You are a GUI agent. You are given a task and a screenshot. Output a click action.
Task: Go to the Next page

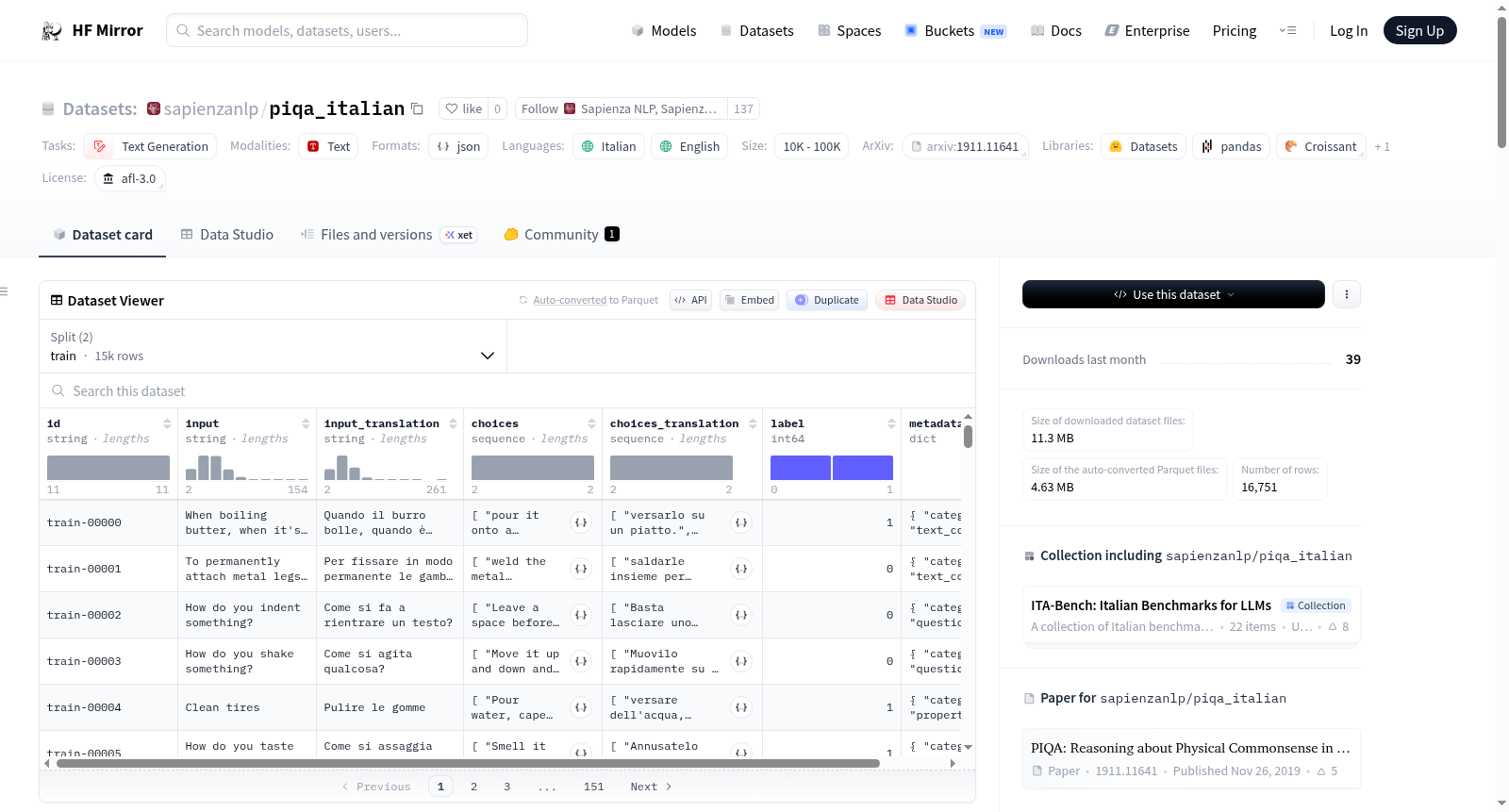[x=651, y=787]
